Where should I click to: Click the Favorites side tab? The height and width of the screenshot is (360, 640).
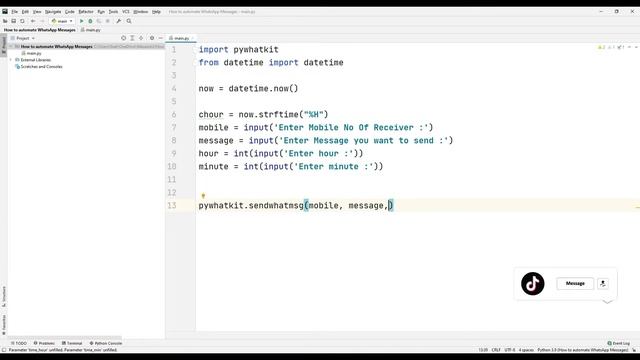click(x=4, y=324)
